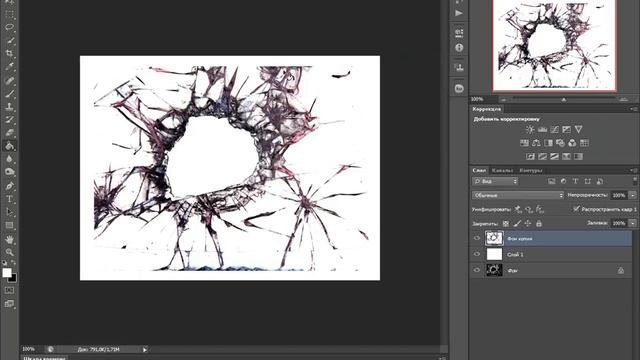Viewport: 640px width, 360px height.
Task: Select the Crop tool
Action: pos(9,53)
